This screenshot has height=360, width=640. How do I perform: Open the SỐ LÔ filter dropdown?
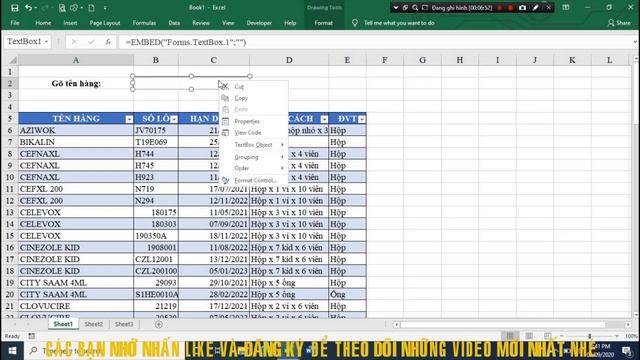click(174, 119)
